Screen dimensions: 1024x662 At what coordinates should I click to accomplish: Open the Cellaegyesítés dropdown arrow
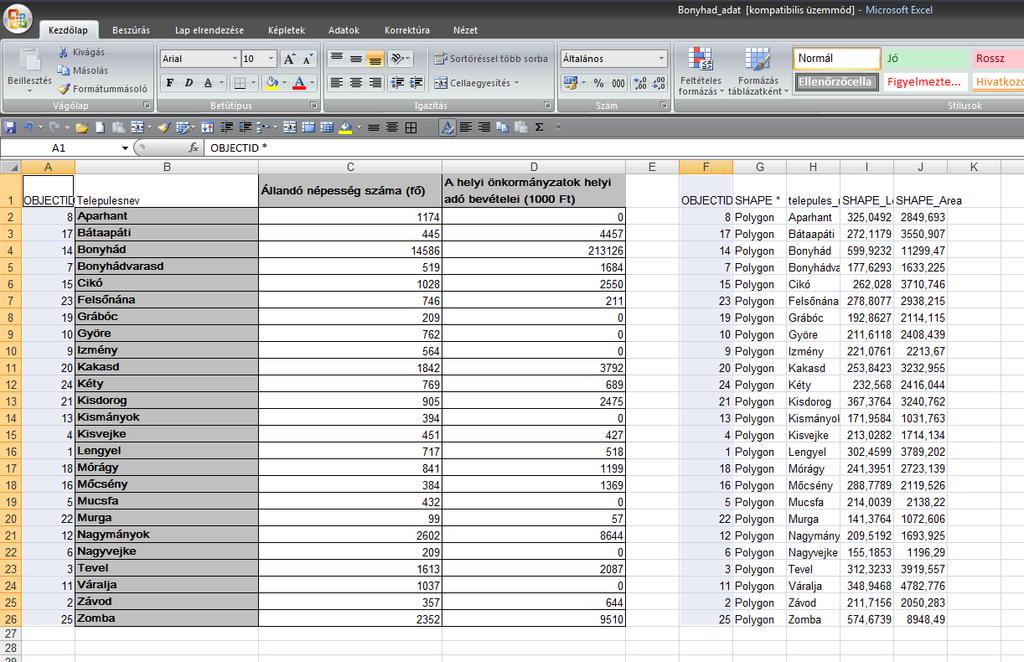click(517, 83)
